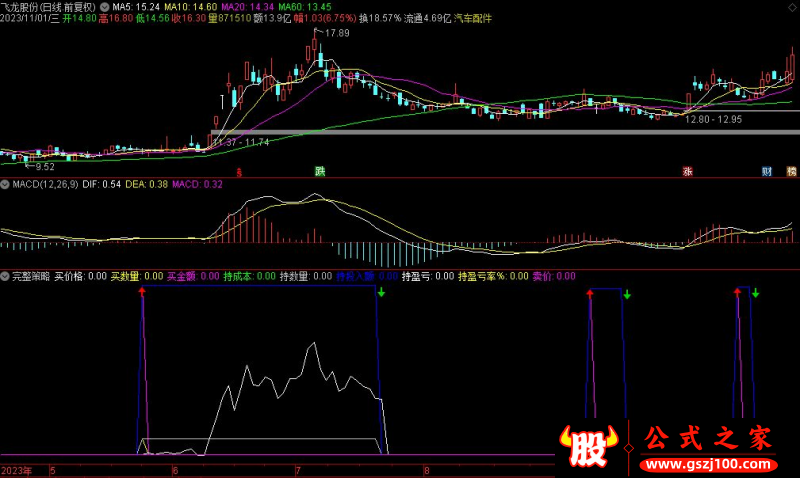
Task: Click the gear icon beside 完整策略 indicator
Action: (x=5, y=275)
